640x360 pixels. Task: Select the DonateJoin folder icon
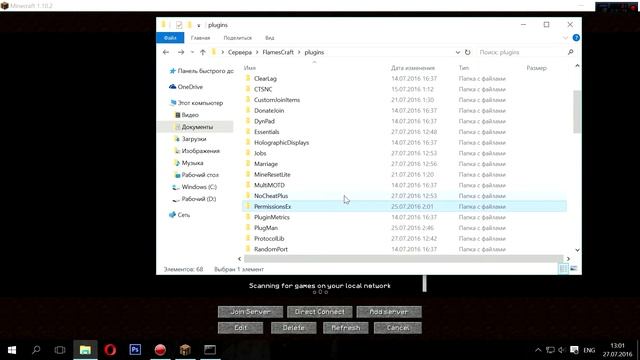(248, 110)
